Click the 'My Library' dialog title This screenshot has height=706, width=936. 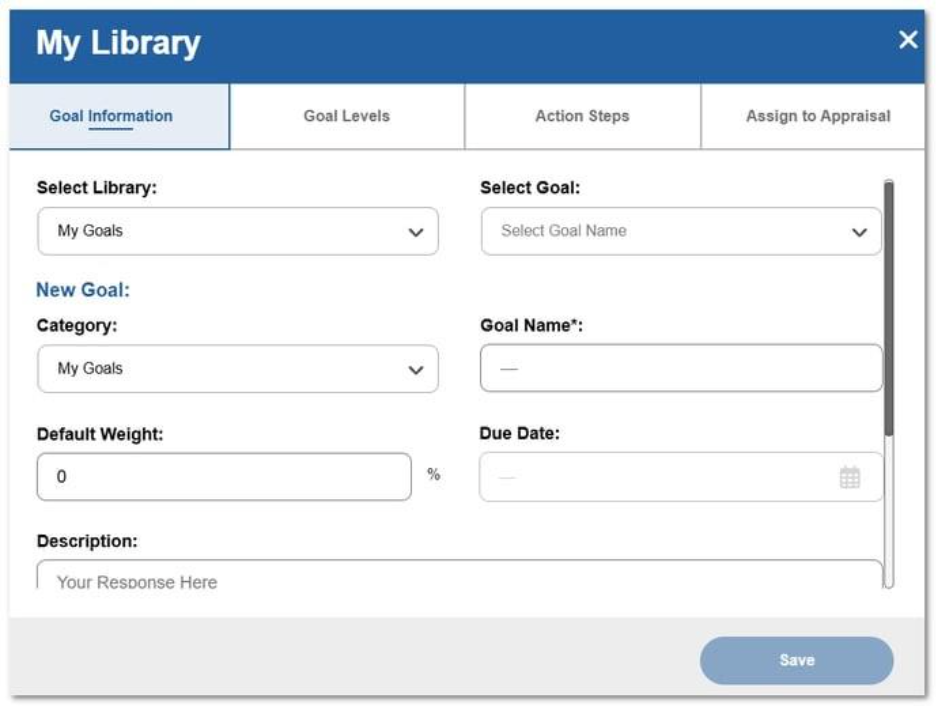pos(118,43)
